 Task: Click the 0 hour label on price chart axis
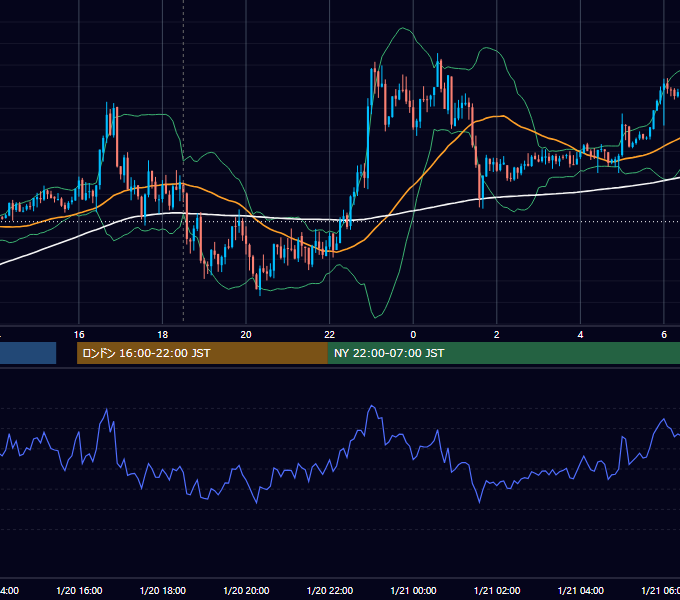click(x=413, y=335)
